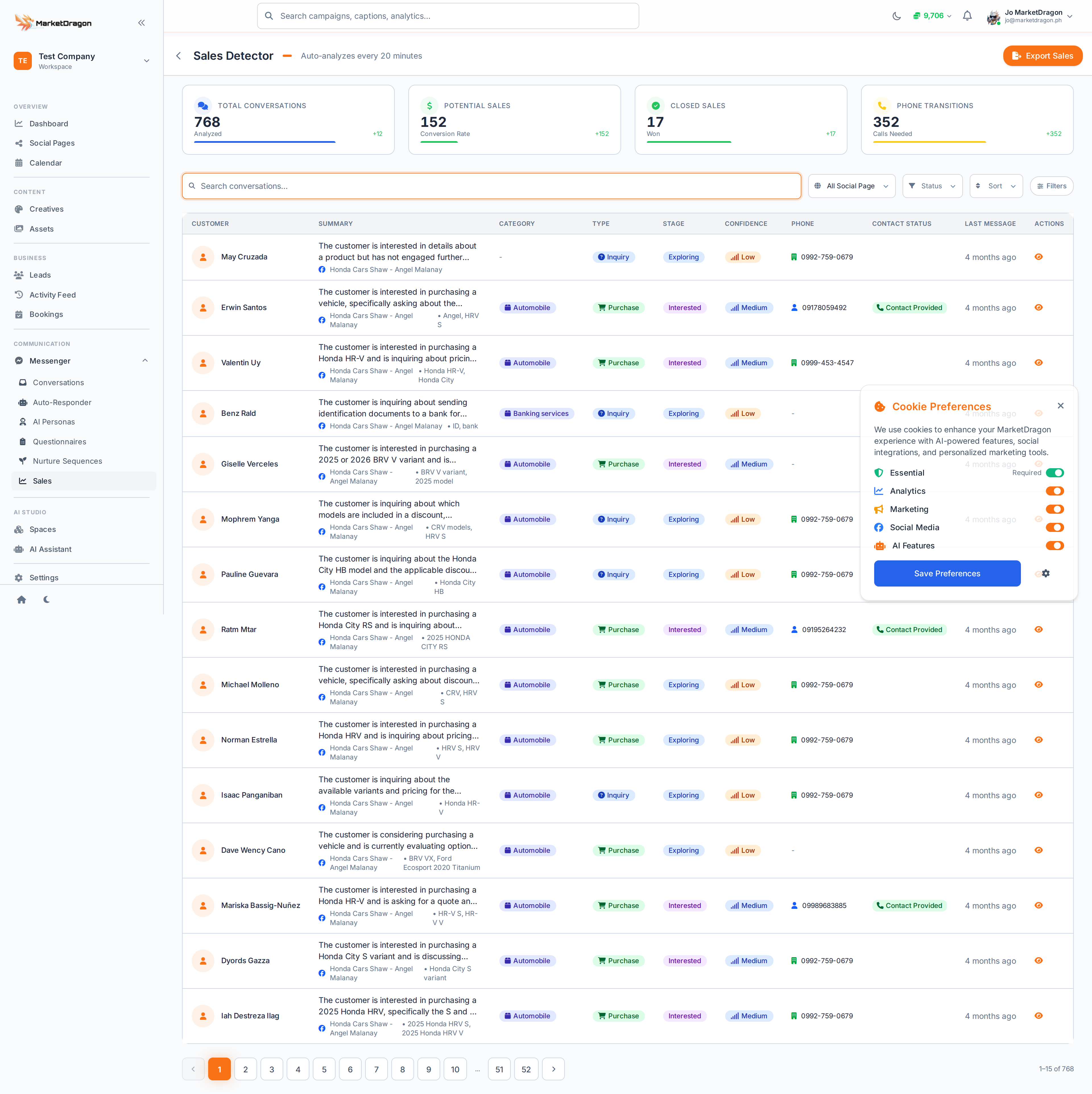The height and width of the screenshot is (1094, 1092).
Task: Open Jo MarketDragon account menu
Action: click(1030, 16)
